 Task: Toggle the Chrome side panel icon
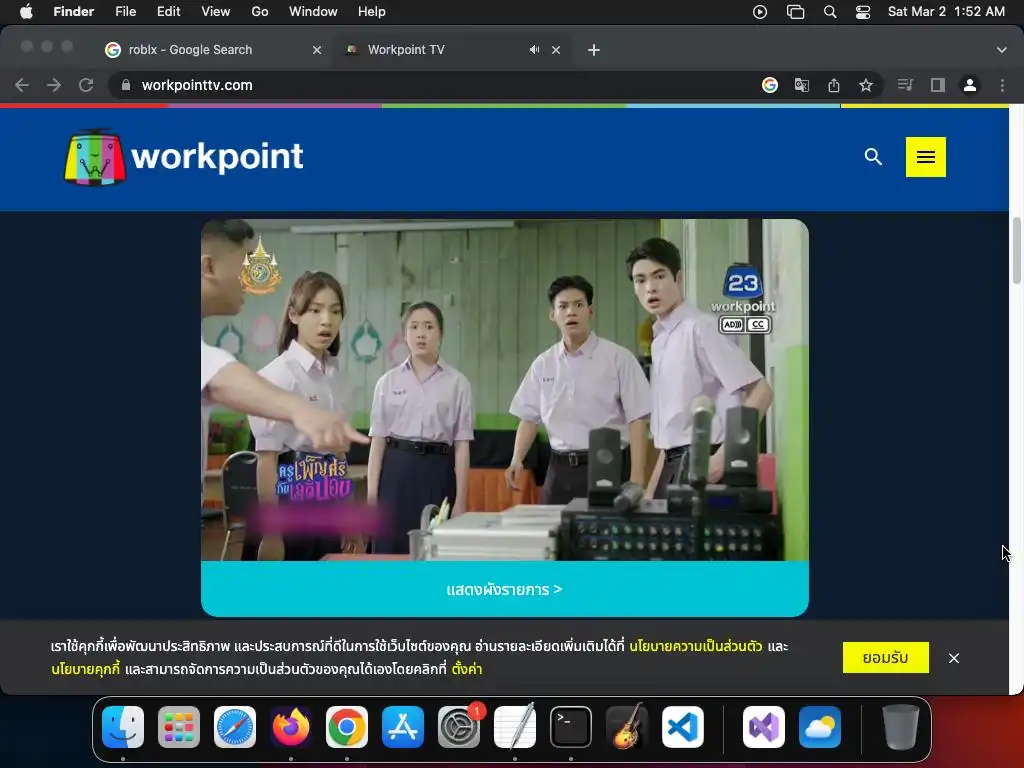(x=938, y=85)
